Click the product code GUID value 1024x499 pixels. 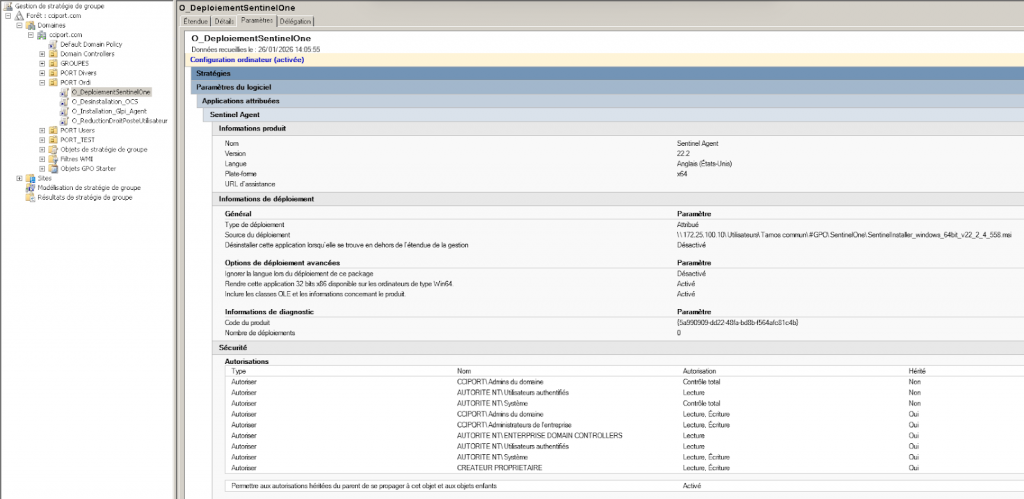pyautogui.click(x=738, y=323)
